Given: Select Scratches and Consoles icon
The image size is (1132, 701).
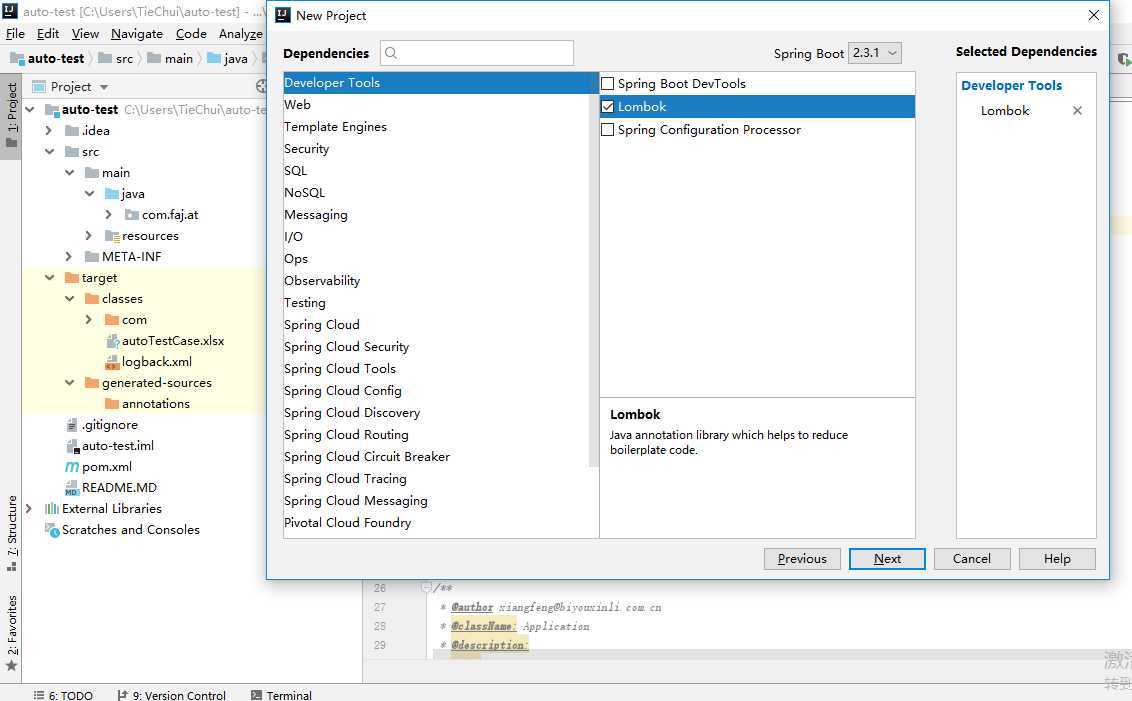Looking at the screenshot, I should click(52, 530).
